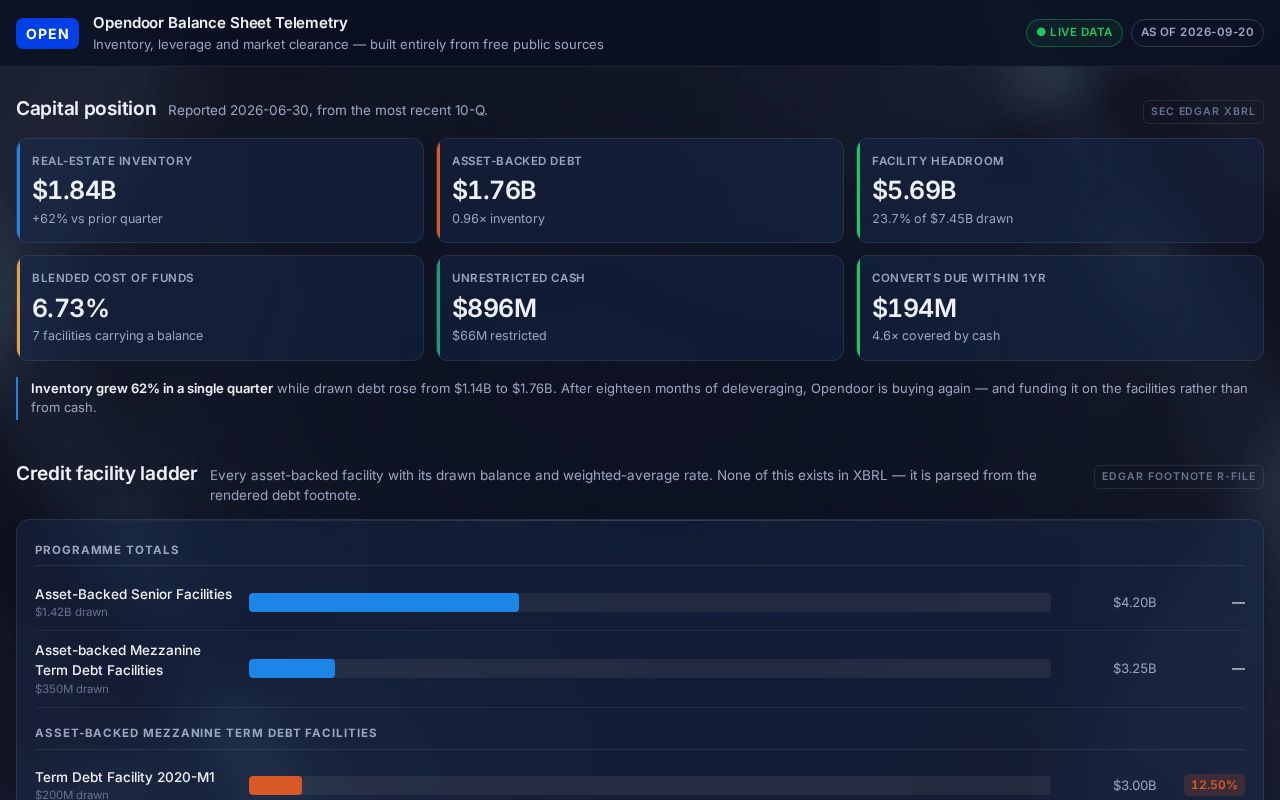Click the Reported 2026-06-30 subtitle text
The width and height of the screenshot is (1280, 800).
[x=328, y=111]
